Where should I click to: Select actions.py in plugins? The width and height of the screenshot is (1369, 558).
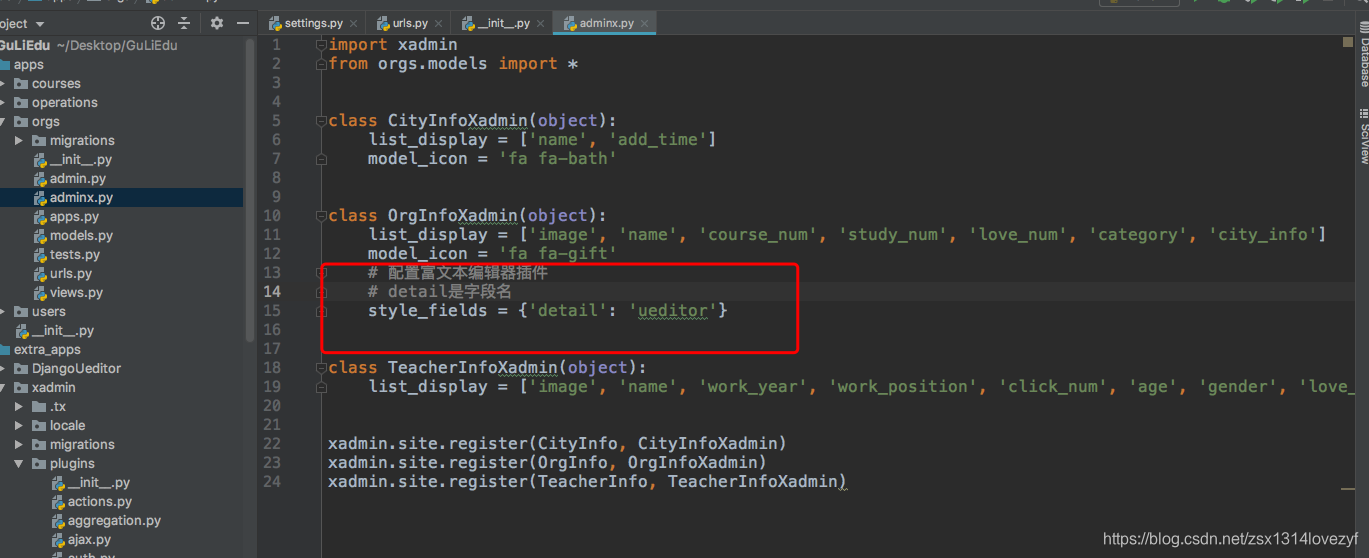click(x=100, y=502)
